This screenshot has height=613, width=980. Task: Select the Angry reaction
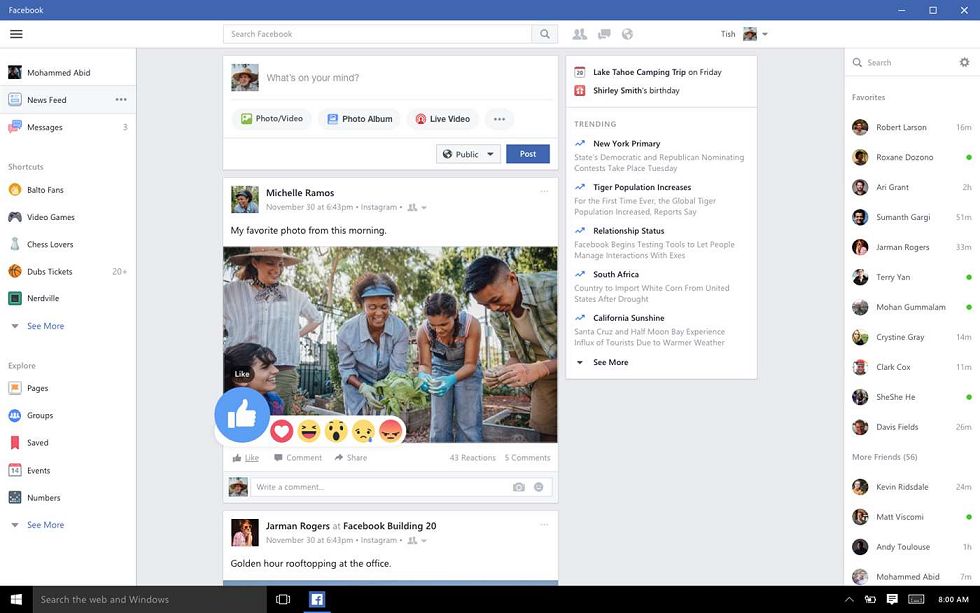391,430
